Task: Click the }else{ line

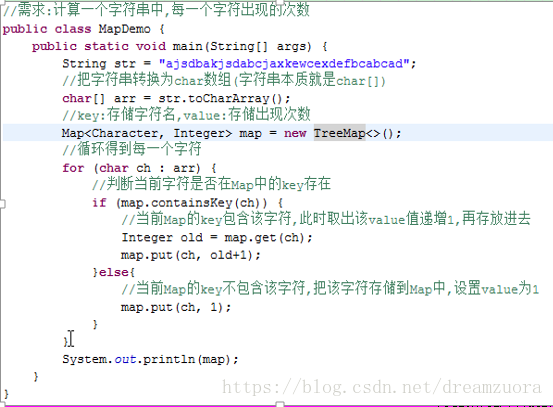Action: pos(114,272)
